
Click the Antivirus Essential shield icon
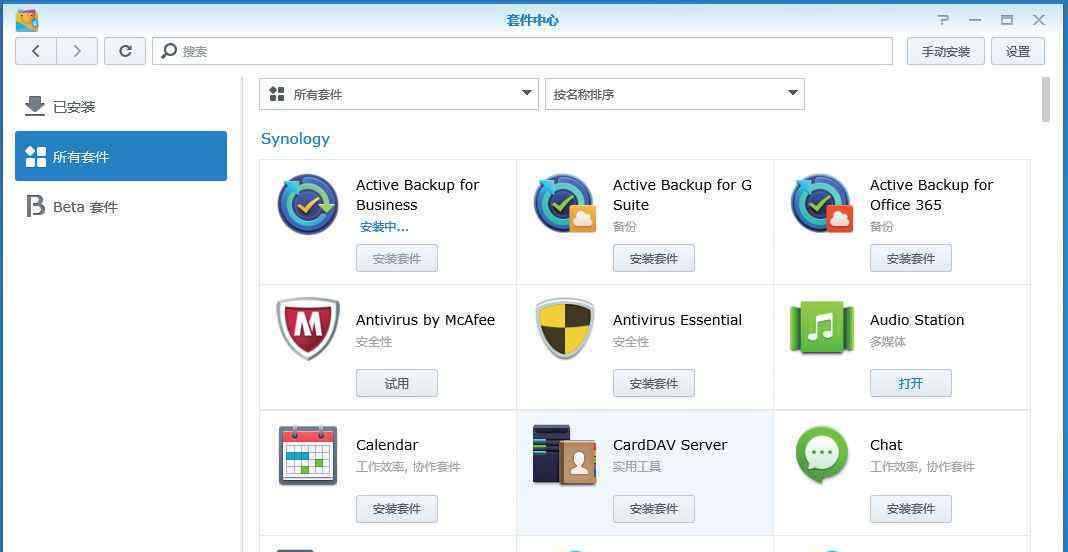(x=565, y=328)
